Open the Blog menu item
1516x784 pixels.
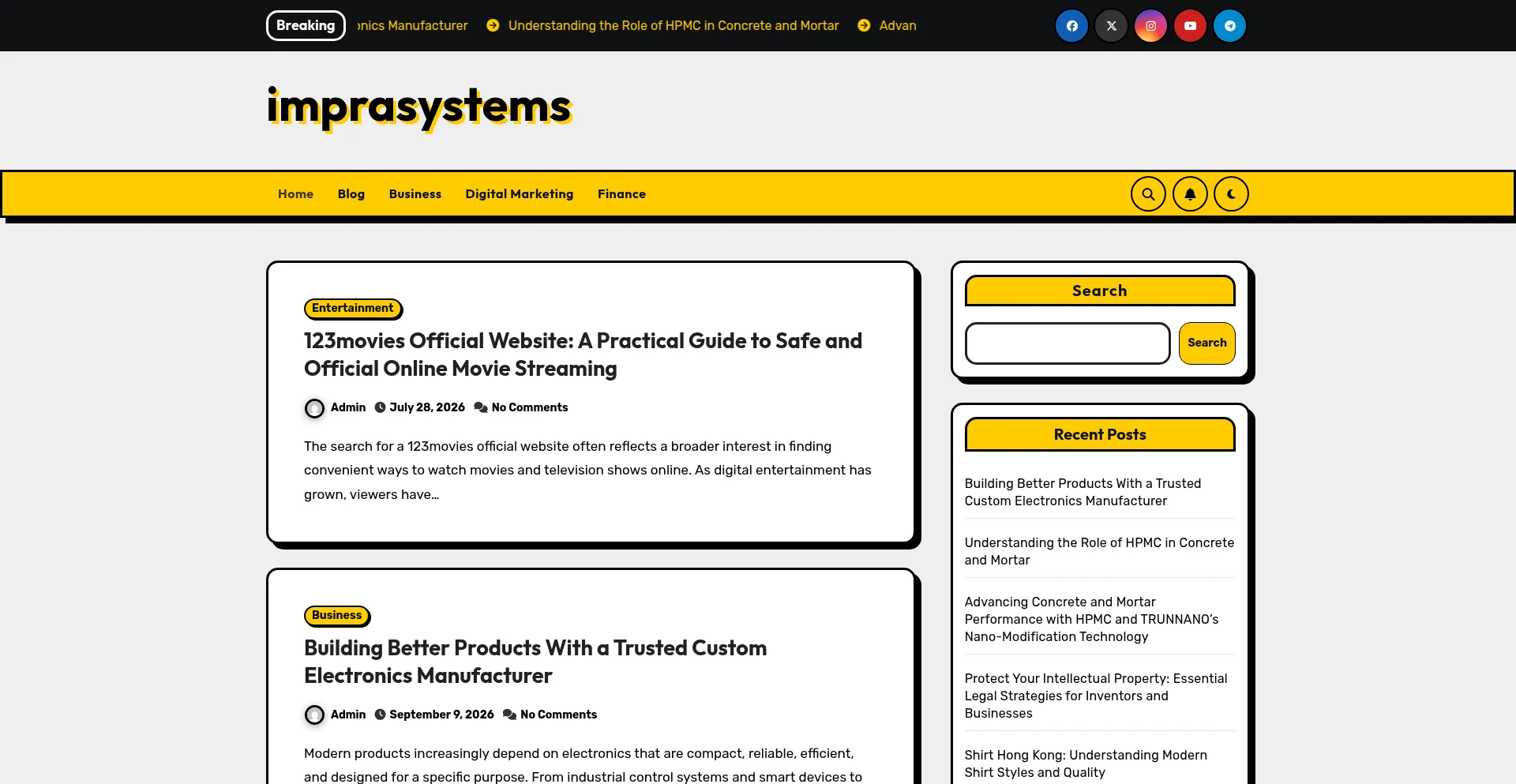click(351, 194)
